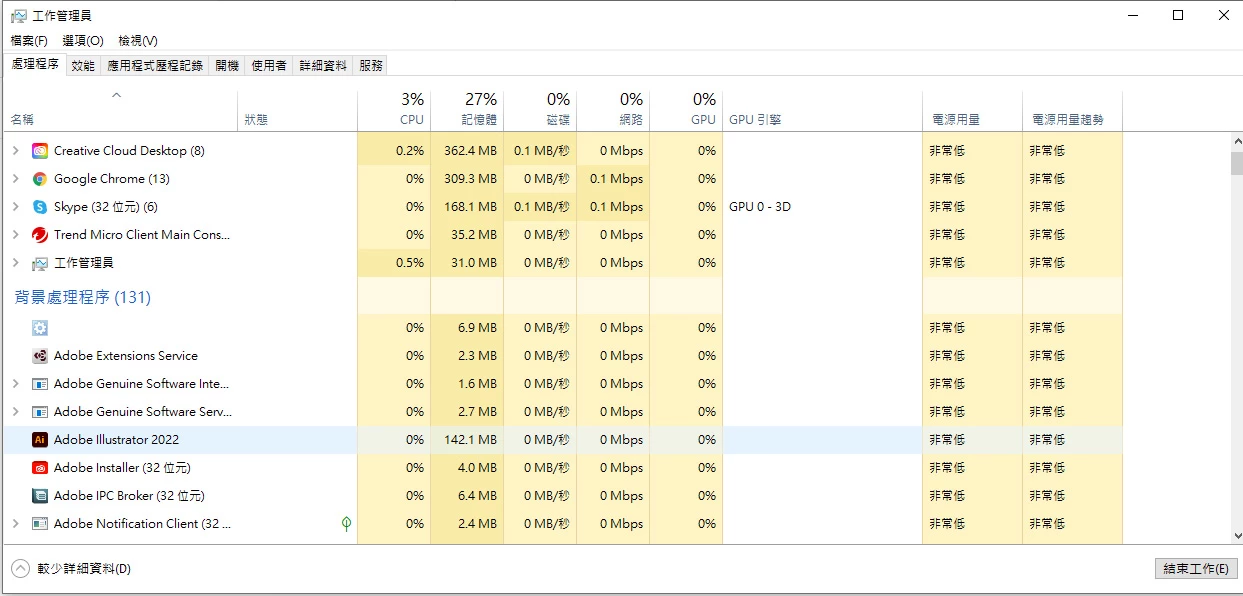
Task: Open the 檔案(F) menu
Action: tap(29, 41)
